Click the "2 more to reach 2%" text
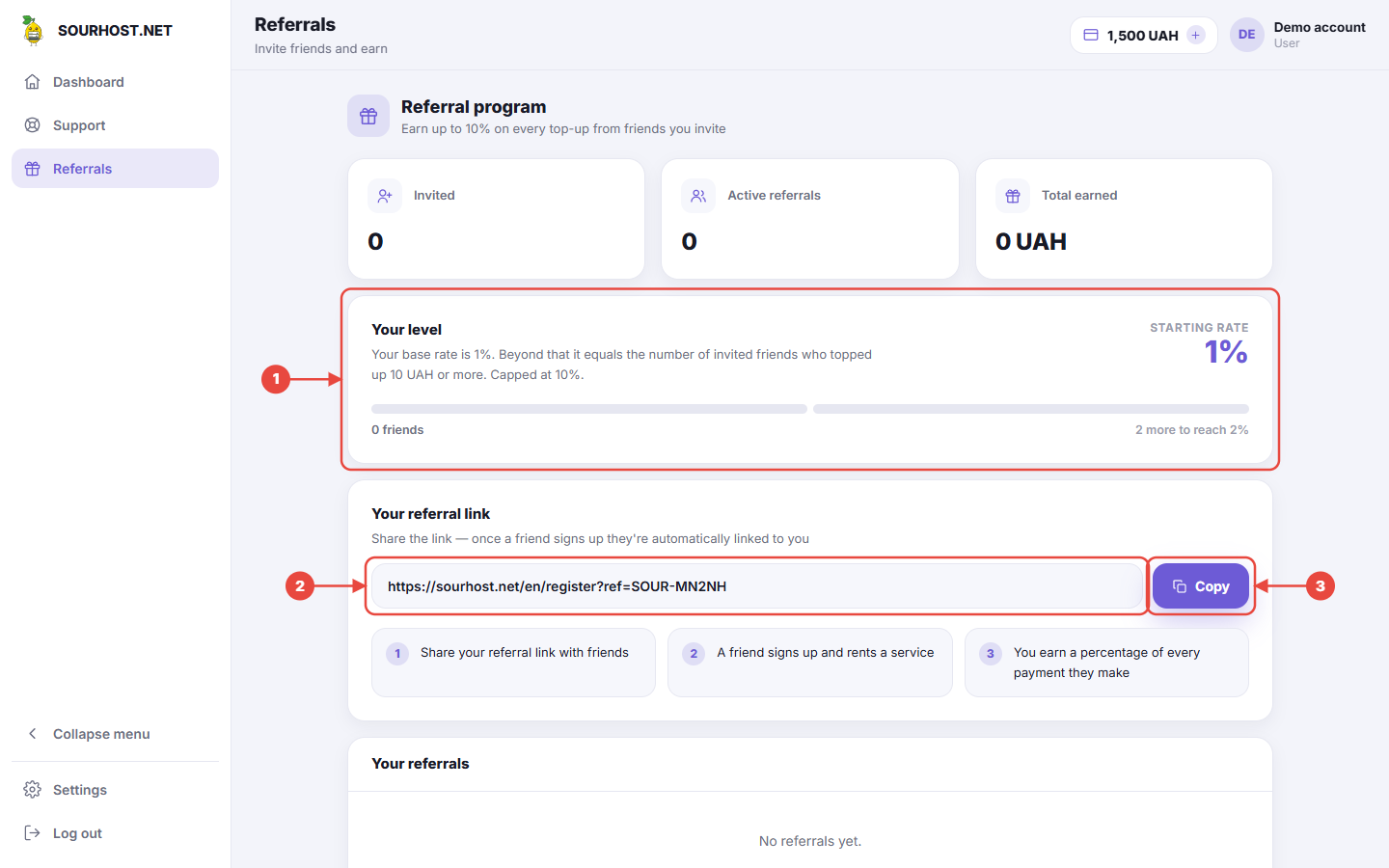1389x868 pixels. pyautogui.click(x=1191, y=430)
